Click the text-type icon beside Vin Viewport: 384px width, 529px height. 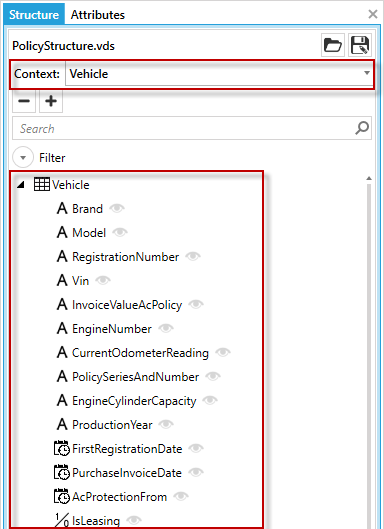(x=62, y=280)
